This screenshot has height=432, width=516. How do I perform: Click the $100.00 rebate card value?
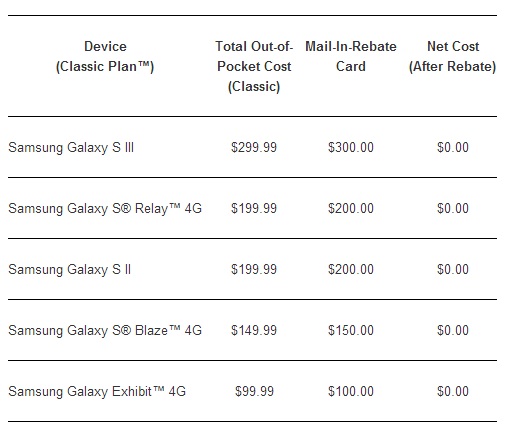coord(351,391)
